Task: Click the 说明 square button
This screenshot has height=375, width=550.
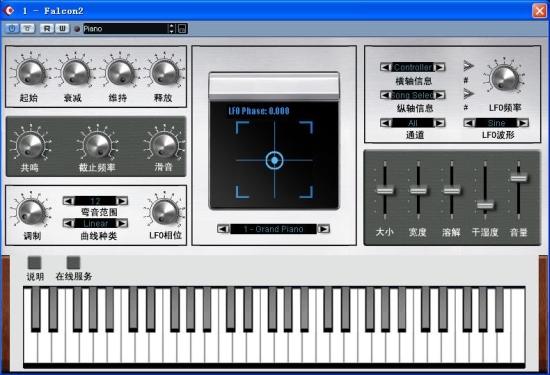Action: click(34, 263)
